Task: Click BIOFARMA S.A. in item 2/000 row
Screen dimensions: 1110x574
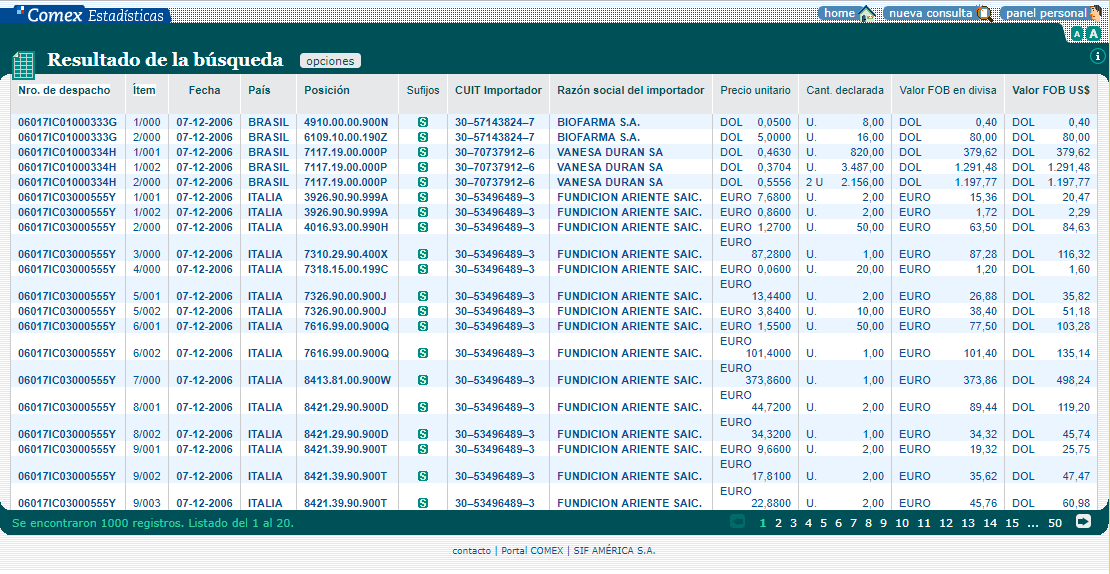Action: (x=599, y=137)
